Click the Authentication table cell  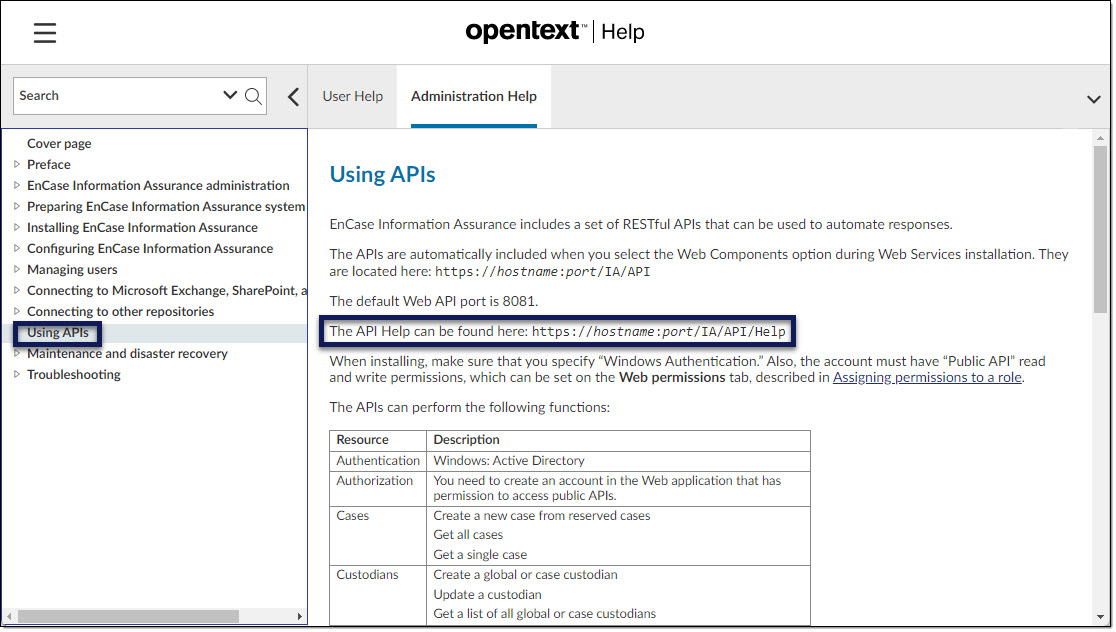pos(378,461)
